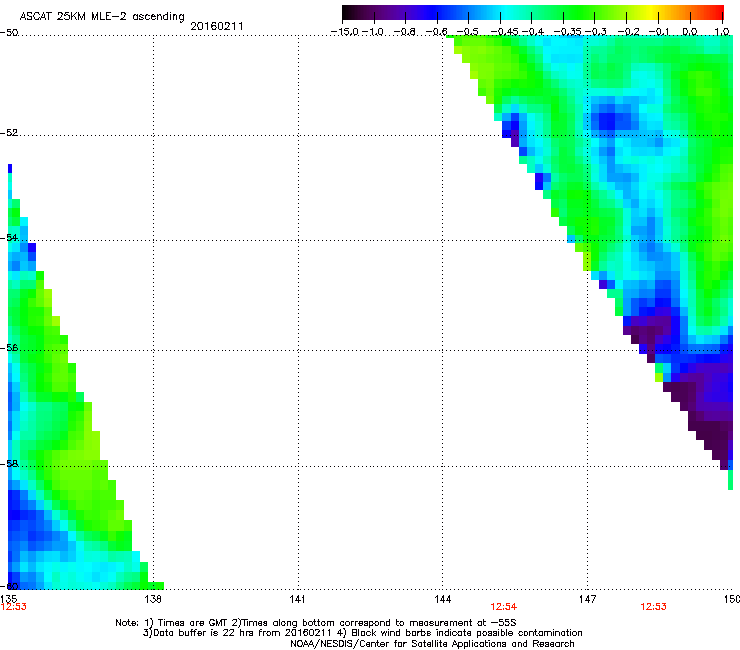Select the -58 latitude axis label

click(9, 464)
